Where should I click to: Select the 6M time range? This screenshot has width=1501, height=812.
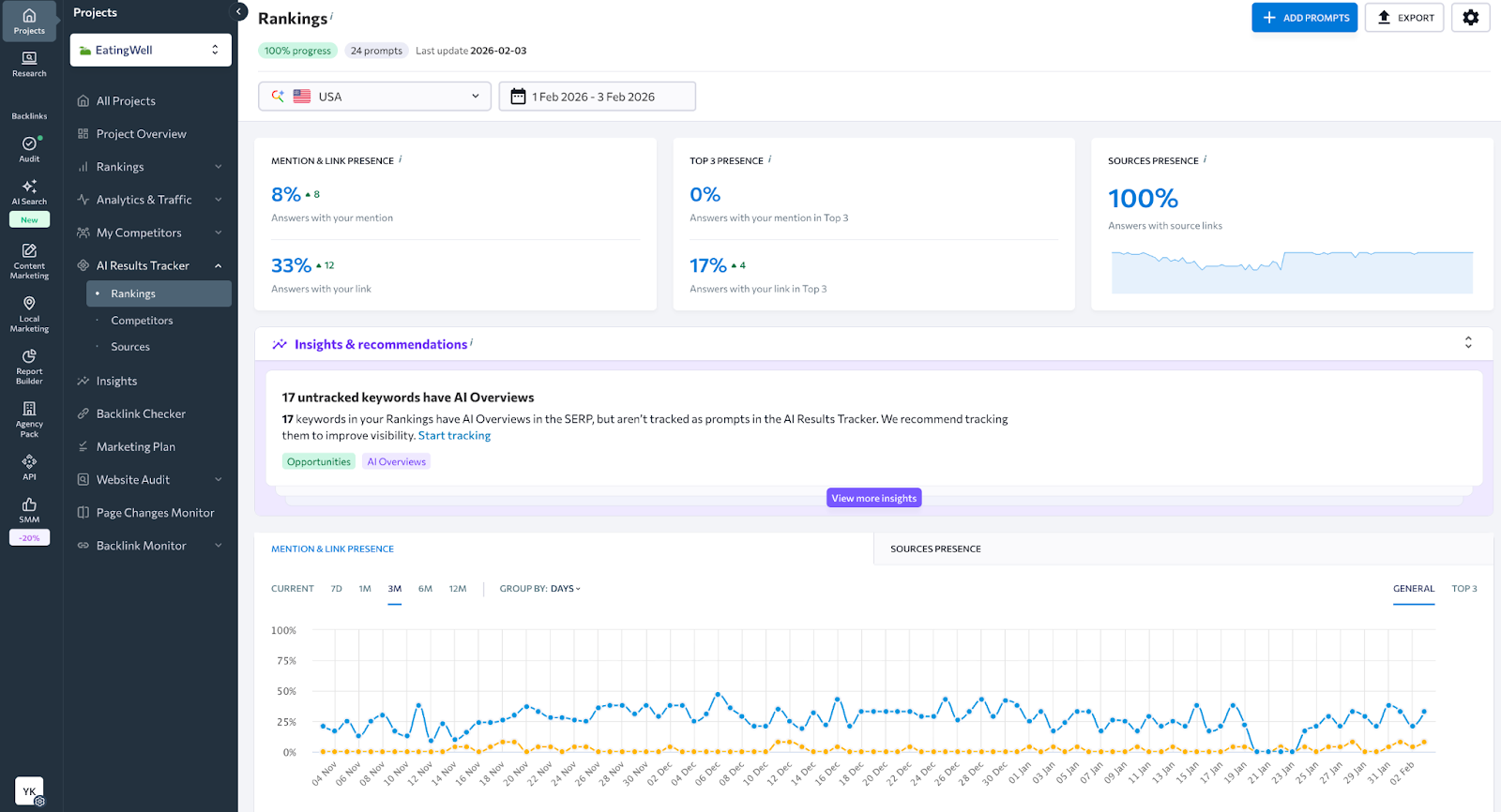[425, 589]
